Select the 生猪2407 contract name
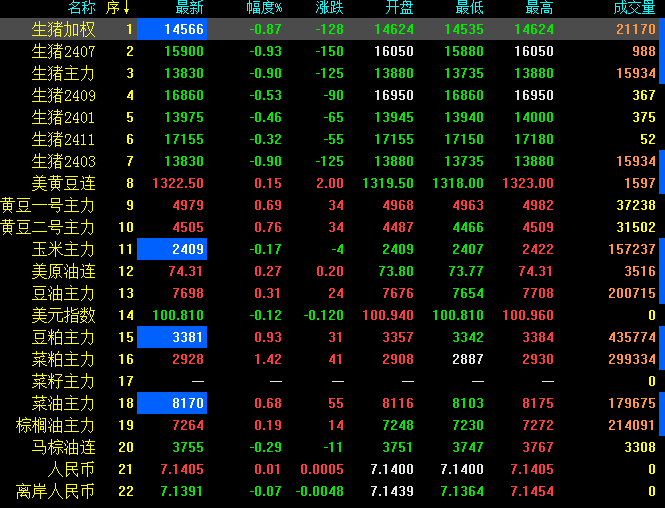The image size is (665, 508). [64, 51]
